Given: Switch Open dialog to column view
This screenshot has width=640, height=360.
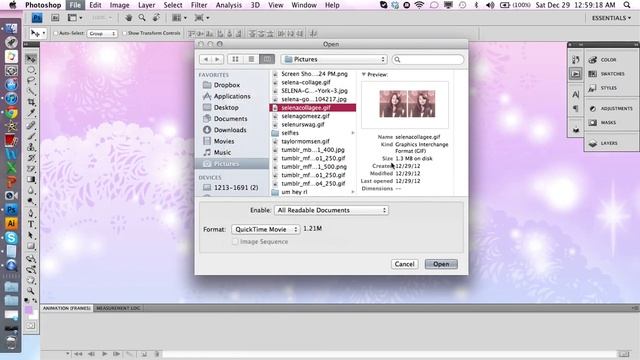Looking at the screenshot, I should tap(267, 59).
